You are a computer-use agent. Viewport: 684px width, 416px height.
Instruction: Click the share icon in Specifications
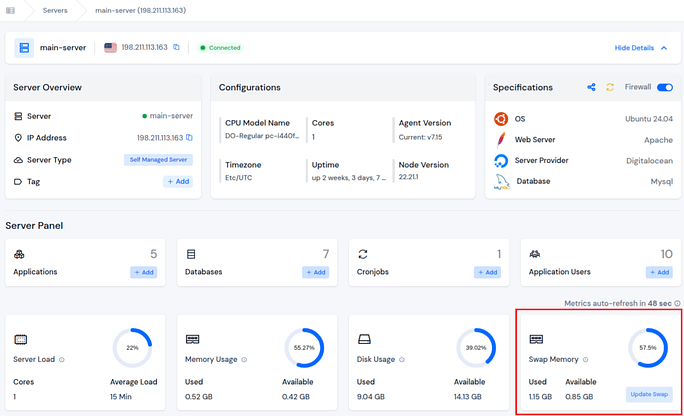(x=591, y=88)
